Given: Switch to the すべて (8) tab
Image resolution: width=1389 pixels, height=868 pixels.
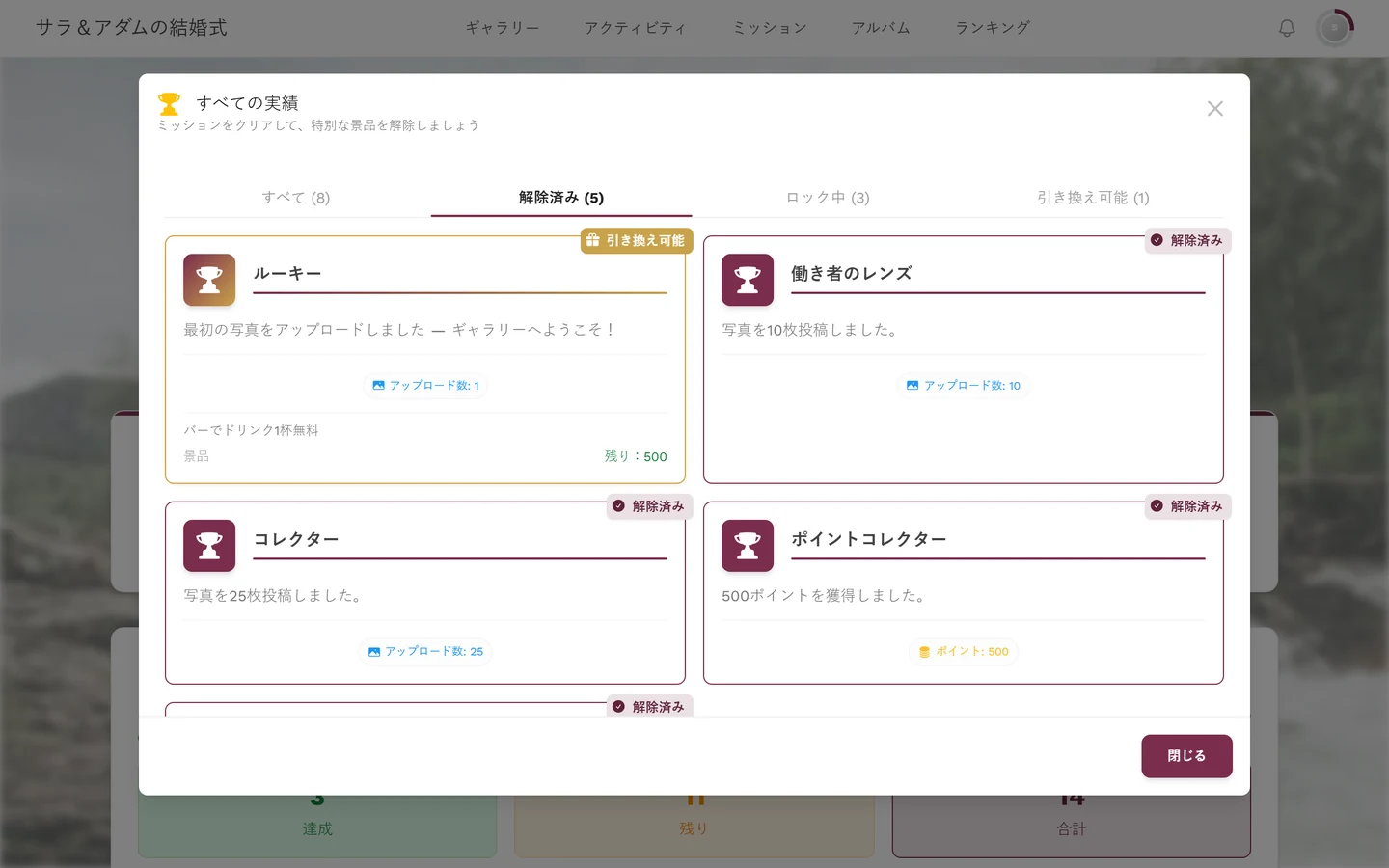Looking at the screenshot, I should point(296,198).
